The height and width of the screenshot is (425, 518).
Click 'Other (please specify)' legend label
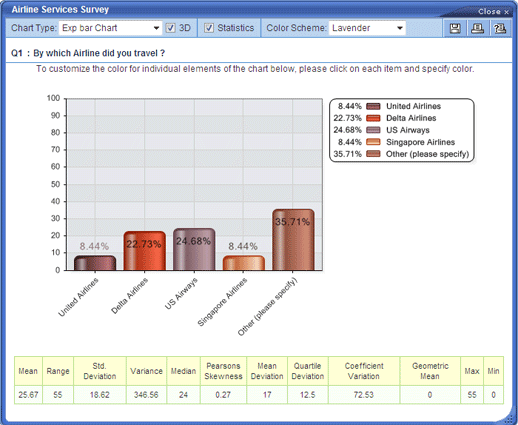(x=427, y=154)
